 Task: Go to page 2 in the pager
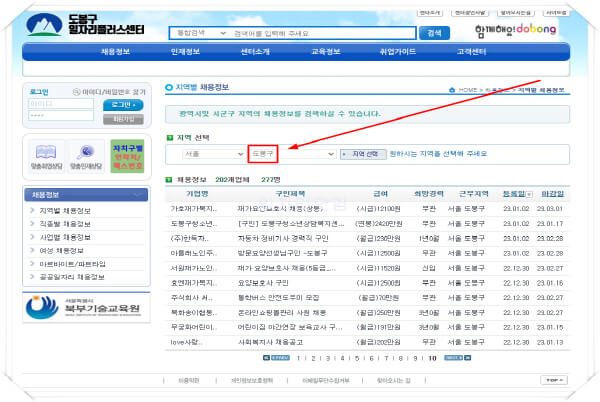(313, 358)
